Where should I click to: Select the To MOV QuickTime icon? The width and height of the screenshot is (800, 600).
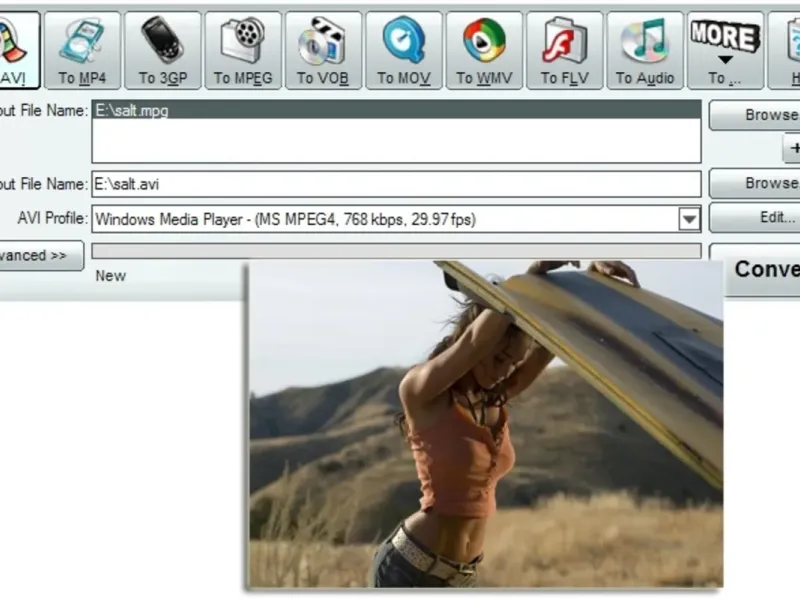[x=404, y=50]
